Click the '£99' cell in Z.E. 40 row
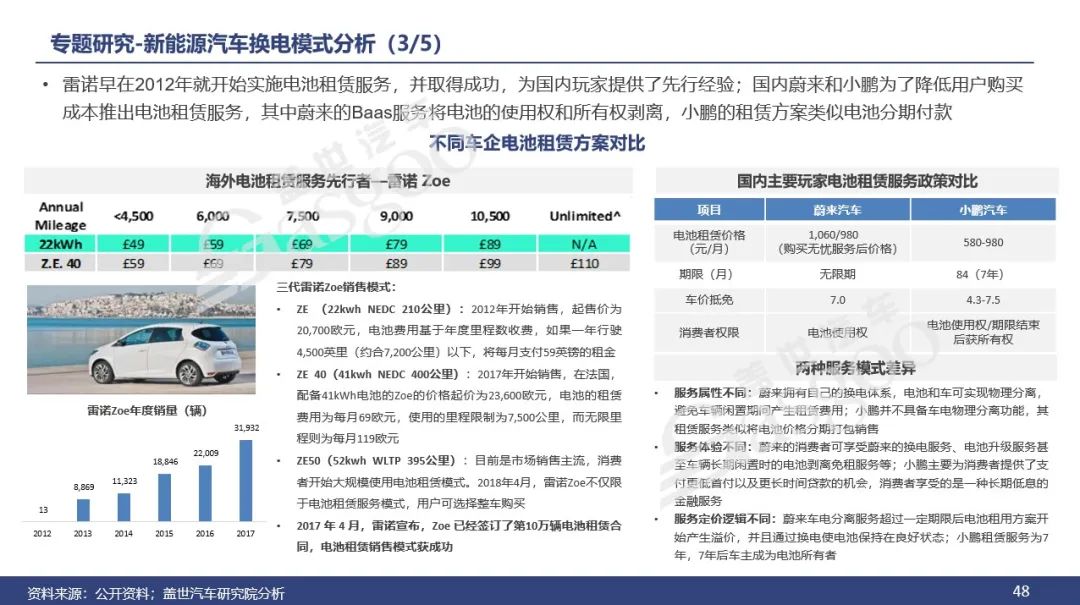 pyautogui.click(x=490, y=263)
